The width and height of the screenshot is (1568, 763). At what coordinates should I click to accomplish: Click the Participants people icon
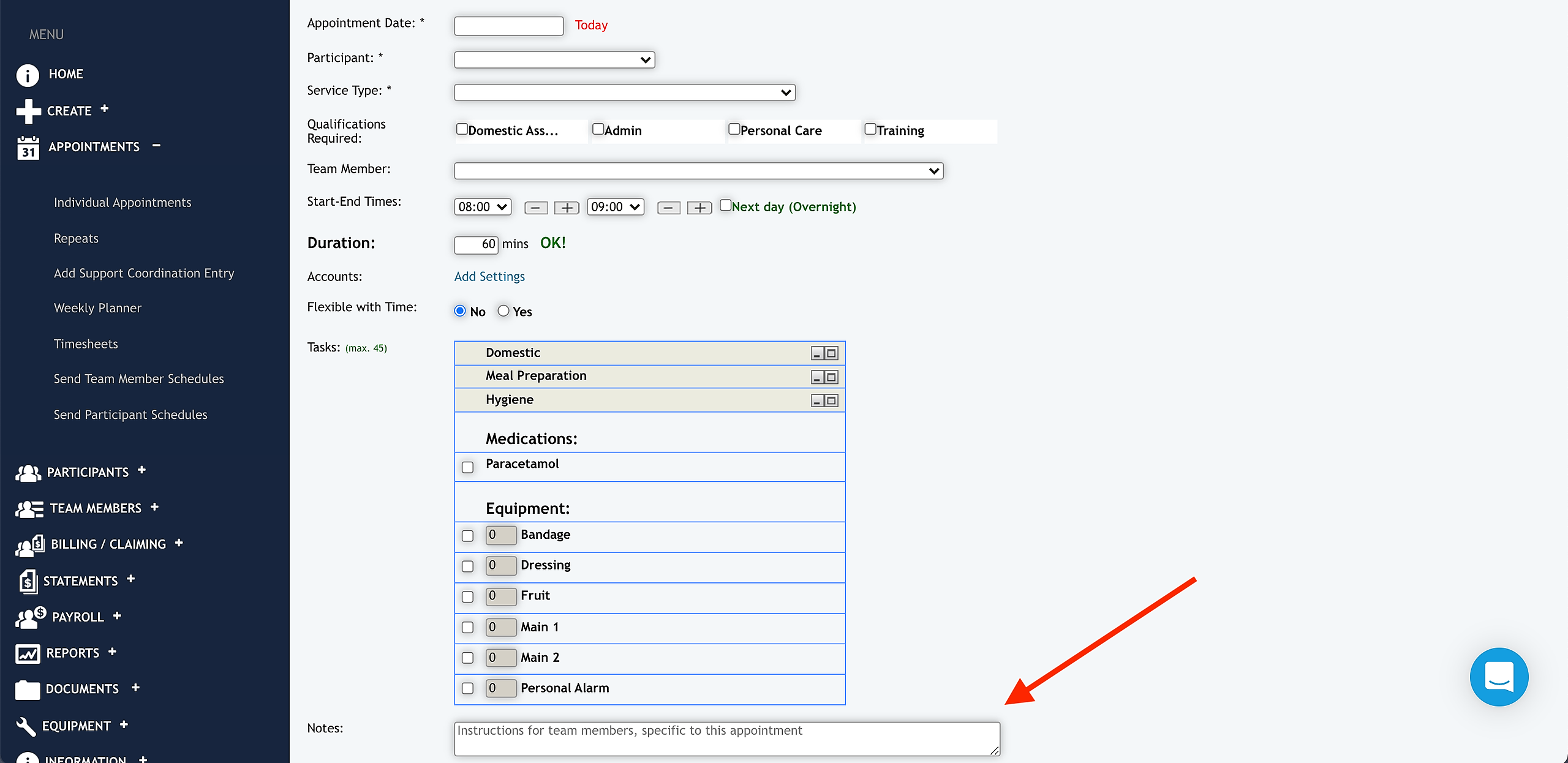click(x=28, y=473)
